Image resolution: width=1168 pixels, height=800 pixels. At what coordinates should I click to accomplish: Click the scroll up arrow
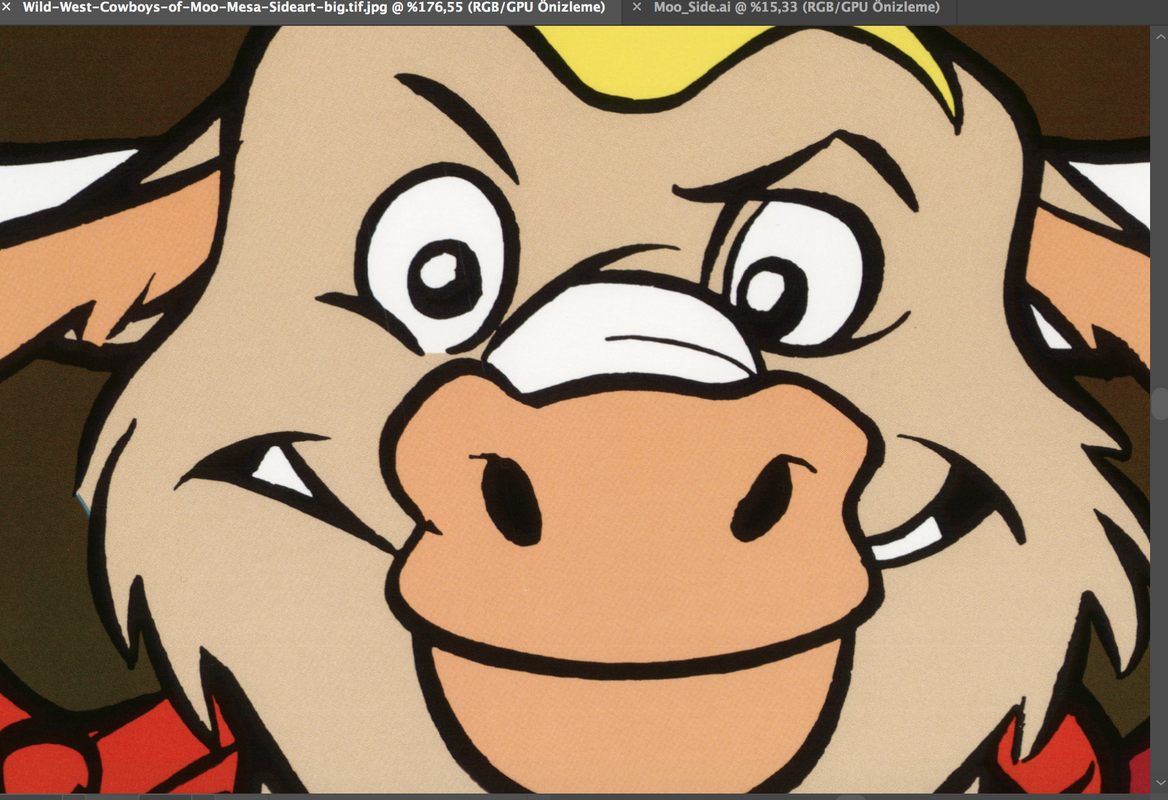1159,36
